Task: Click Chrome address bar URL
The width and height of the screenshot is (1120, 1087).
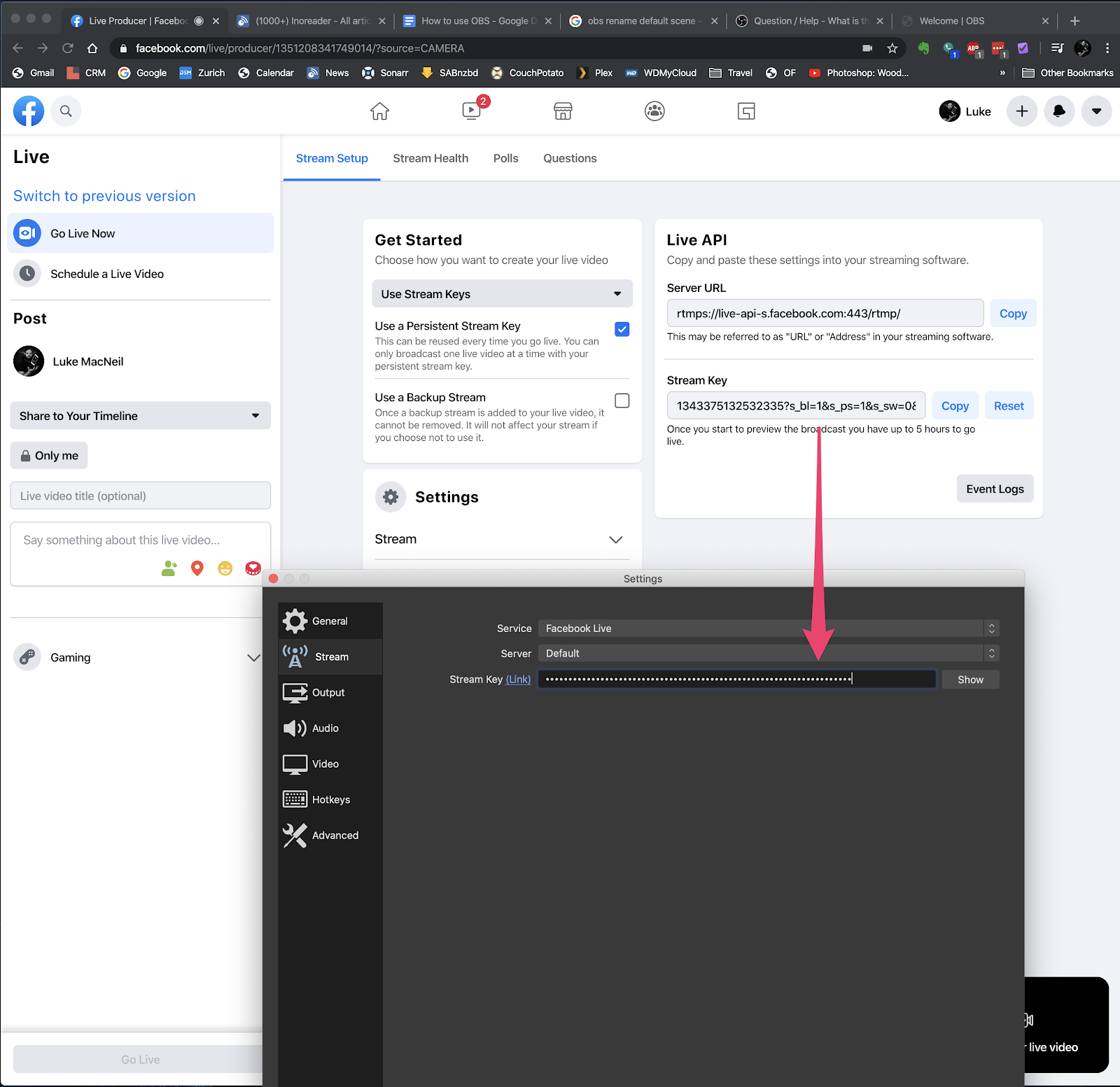Action: pyautogui.click(x=300, y=48)
